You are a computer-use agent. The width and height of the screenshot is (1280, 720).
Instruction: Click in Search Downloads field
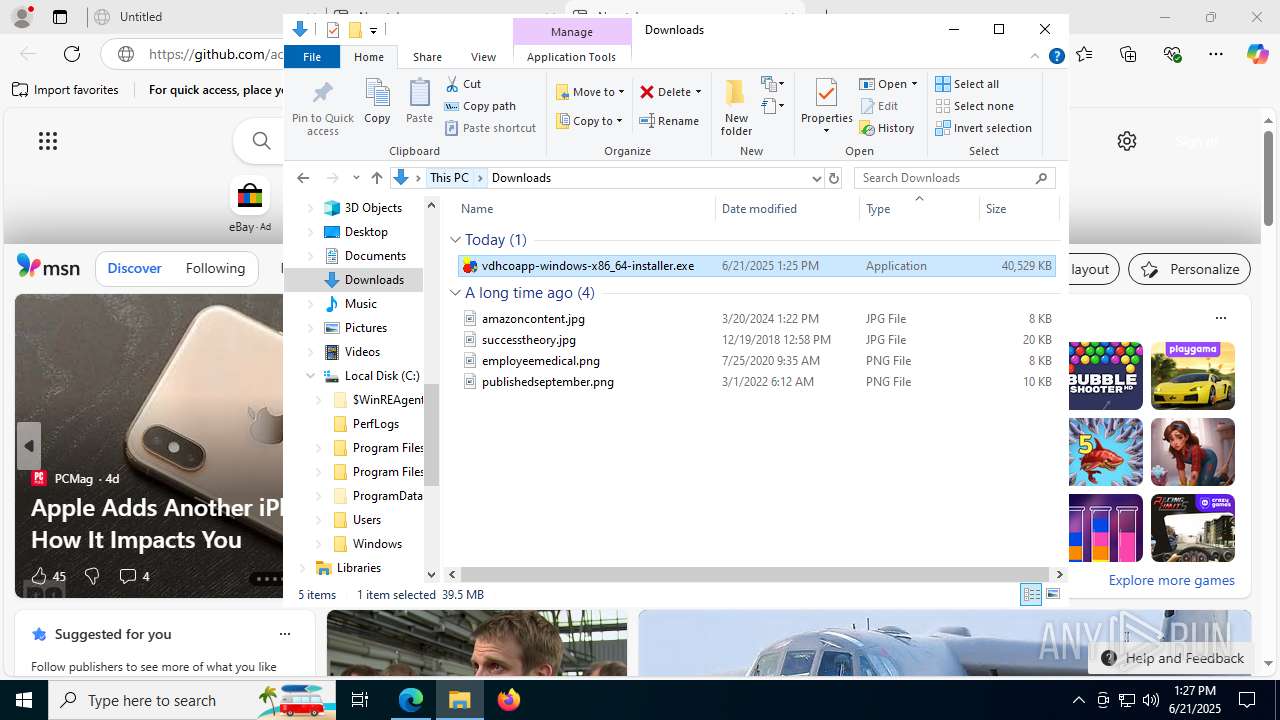(945, 178)
